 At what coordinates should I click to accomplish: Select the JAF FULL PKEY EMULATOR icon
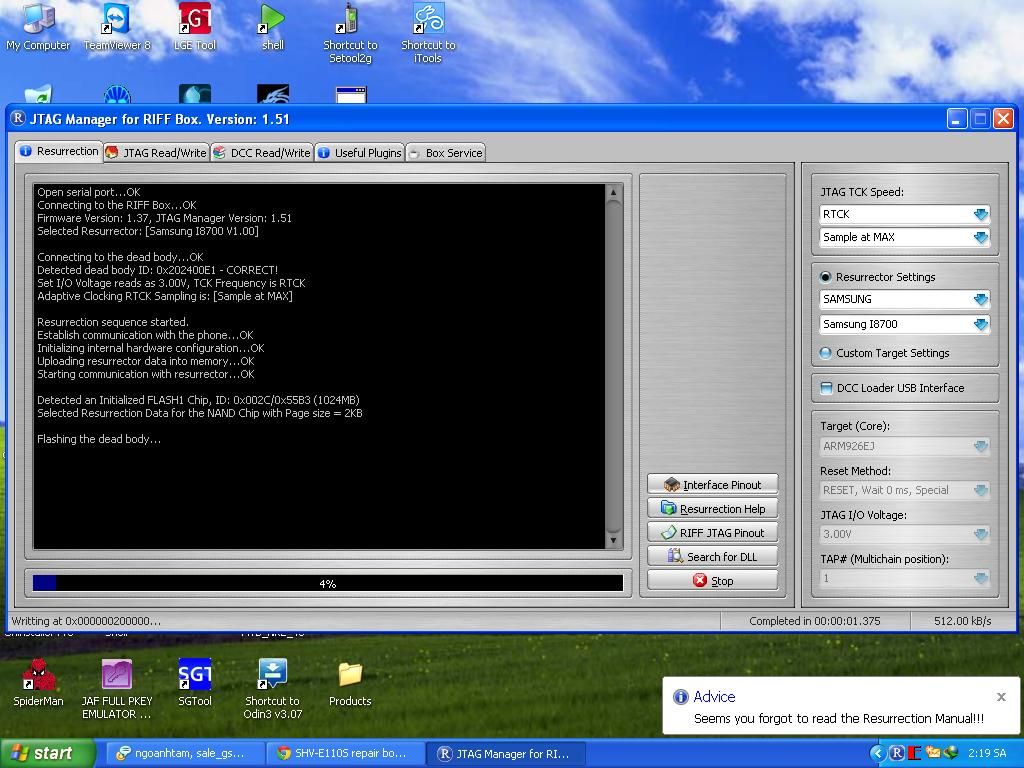click(116, 689)
